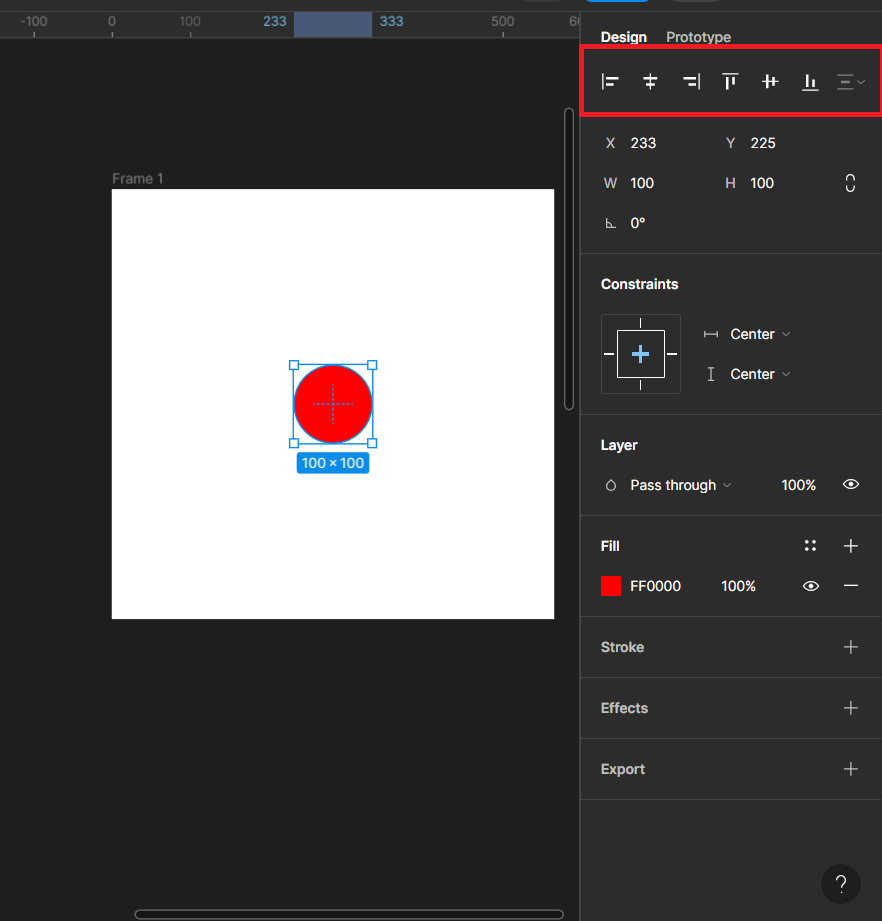Image resolution: width=882 pixels, height=921 pixels.
Task: Open fill styles four-dot icon
Action: [810, 546]
